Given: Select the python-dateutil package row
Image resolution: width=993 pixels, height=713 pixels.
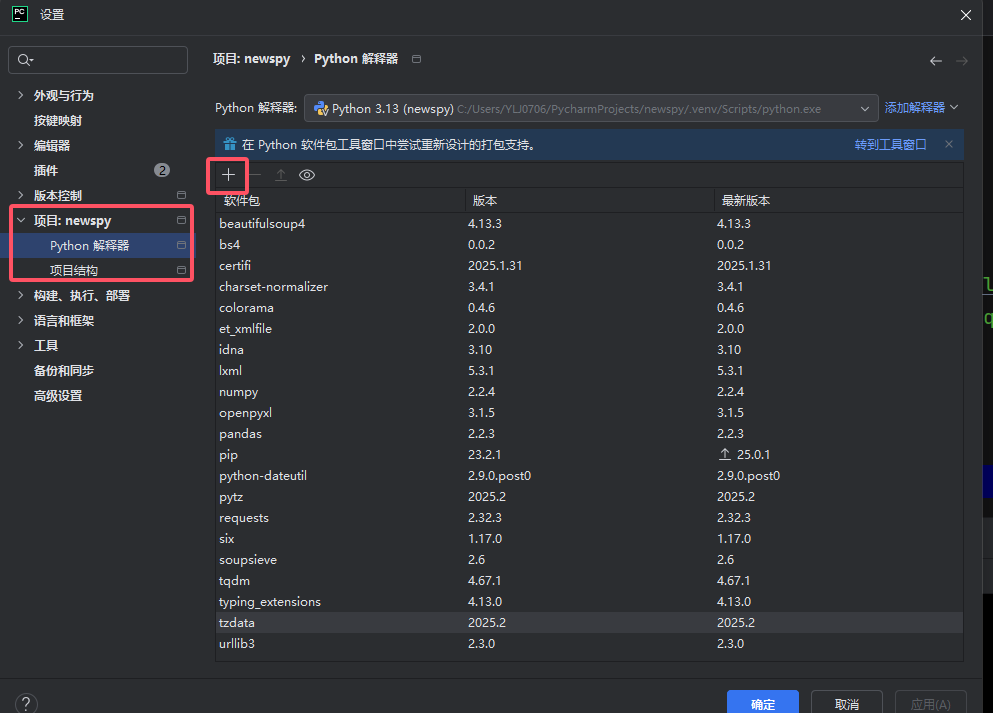Looking at the screenshot, I should pos(590,476).
